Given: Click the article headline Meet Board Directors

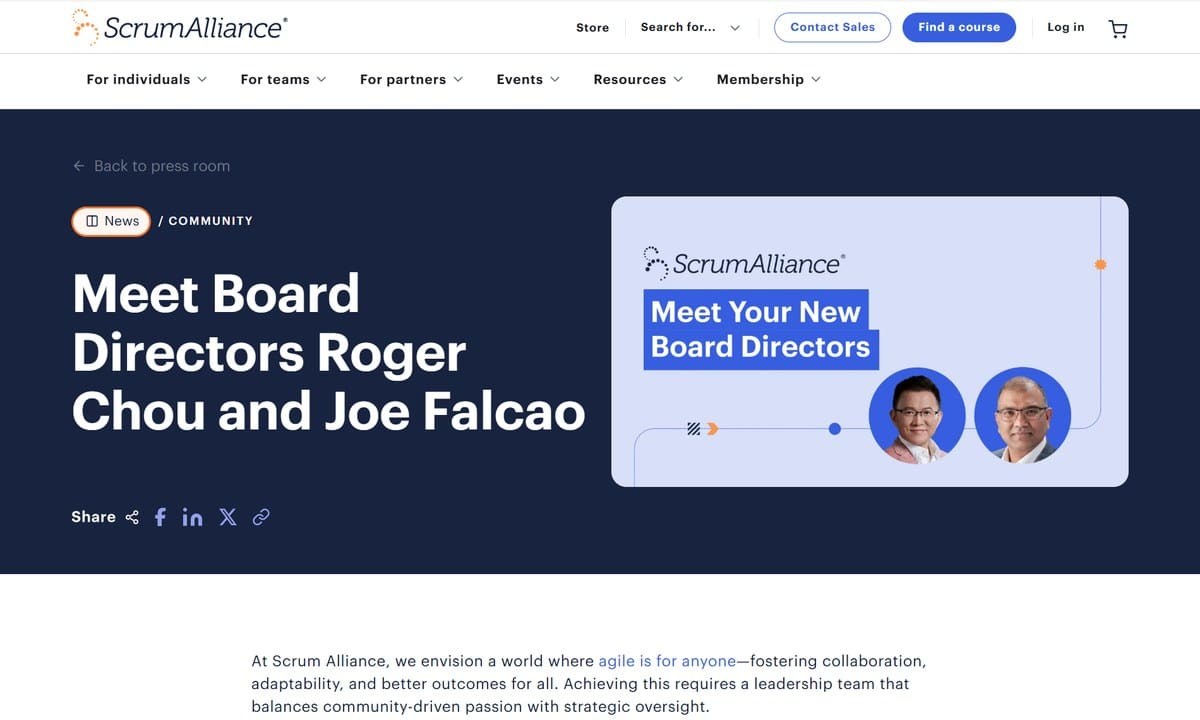Looking at the screenshot, I should point(328,352).
